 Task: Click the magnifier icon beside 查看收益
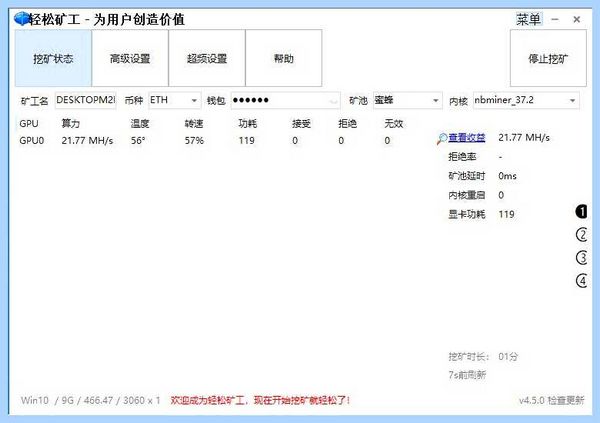pyautogui.click(x=442, y=139)
